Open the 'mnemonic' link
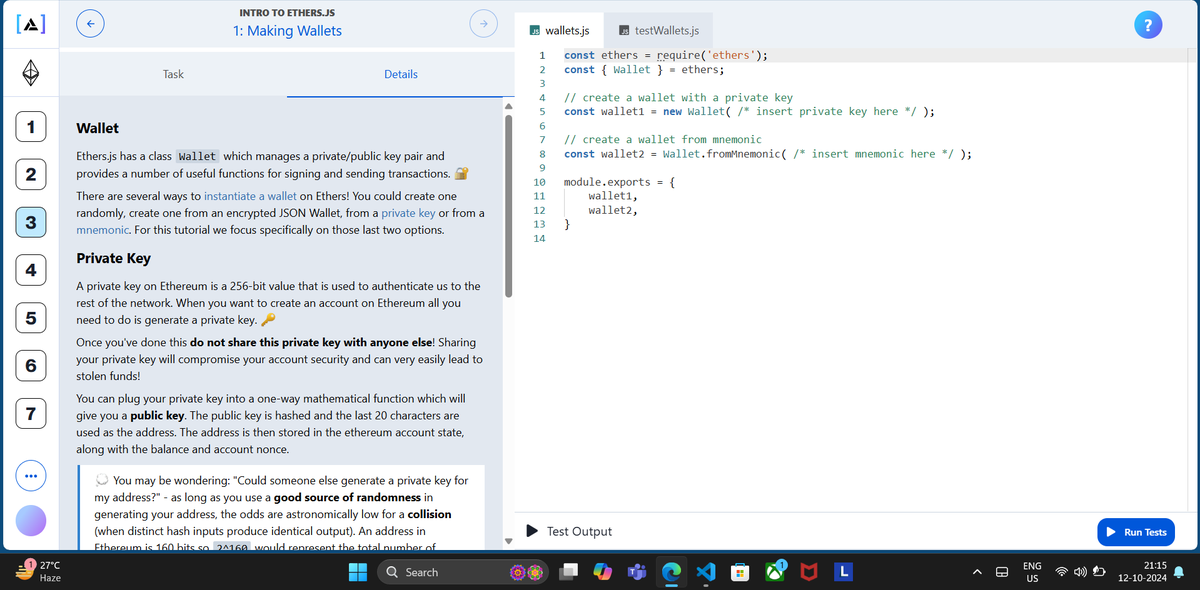This screenshot has width=1200, height=590. pos(104,230)
